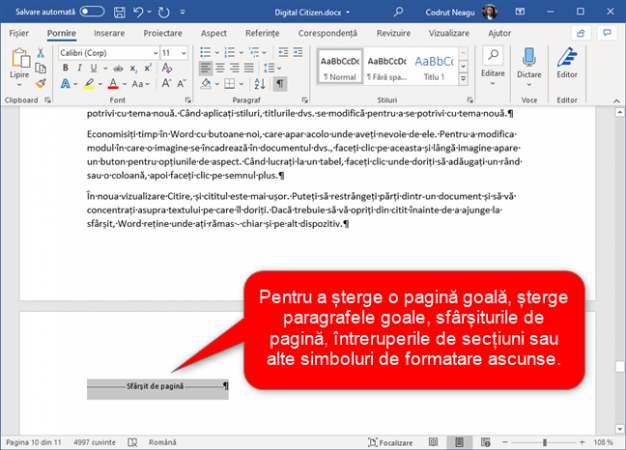Apply the Titlu 1 style
Viewport: 626px width, 450px height.
434,67
